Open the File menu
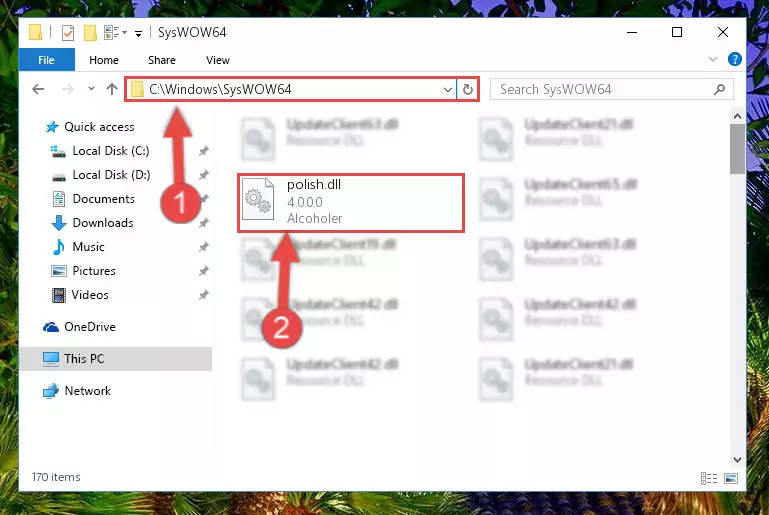Viewport: 769px width, 515px height. point(47,60)
